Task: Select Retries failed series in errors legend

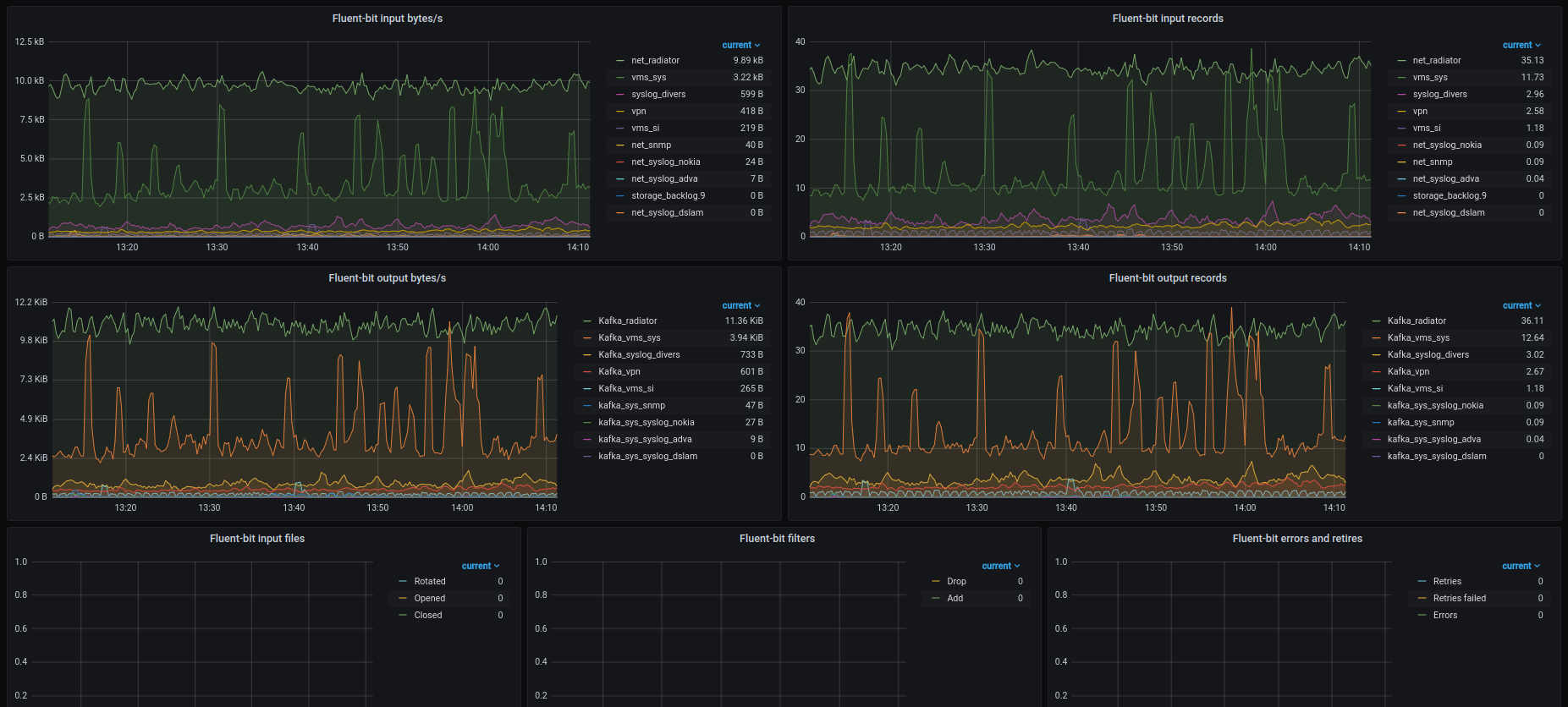Action: point(1459,599)
